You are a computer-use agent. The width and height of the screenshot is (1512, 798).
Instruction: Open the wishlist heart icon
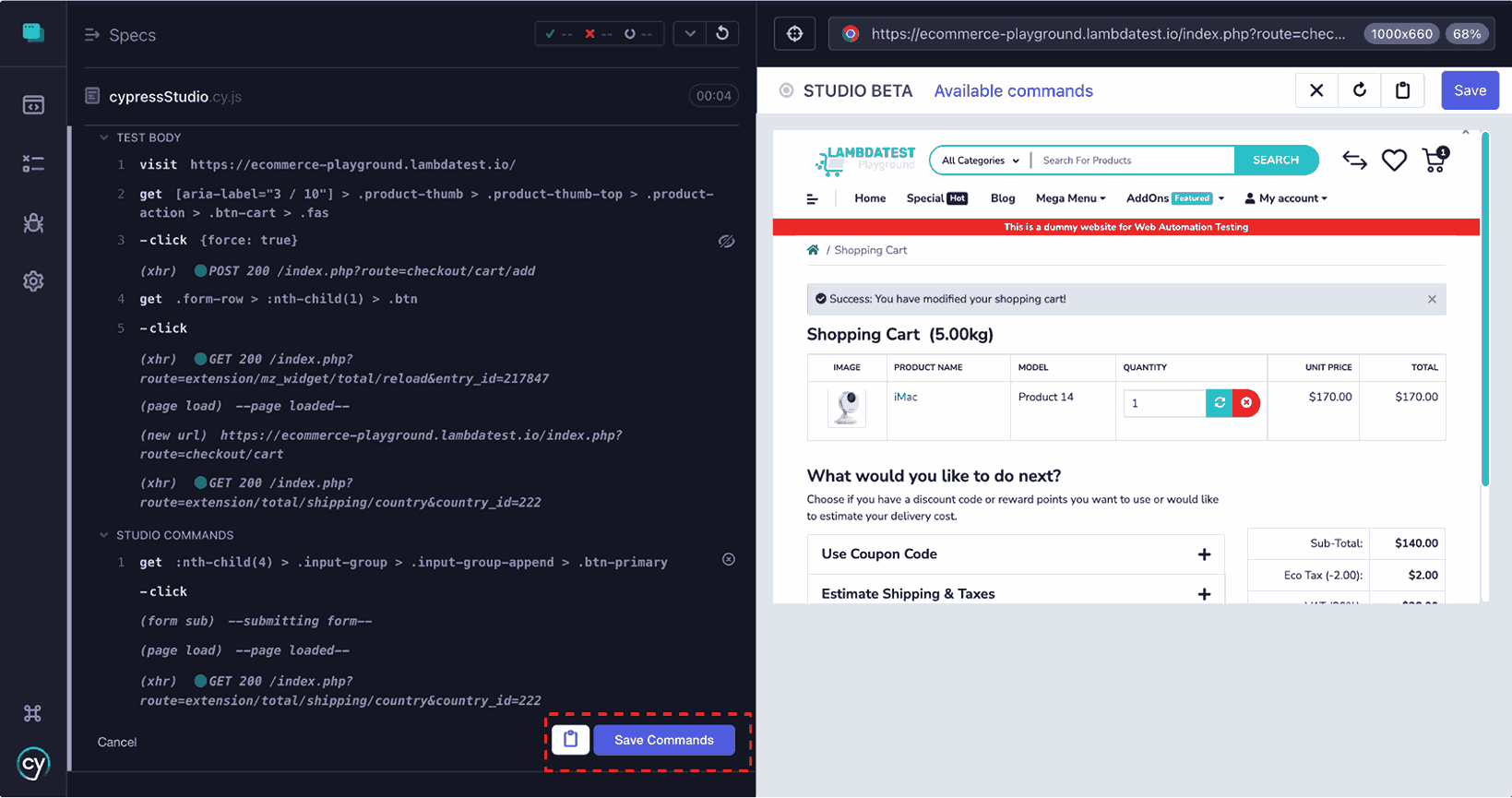(1394, 161)
